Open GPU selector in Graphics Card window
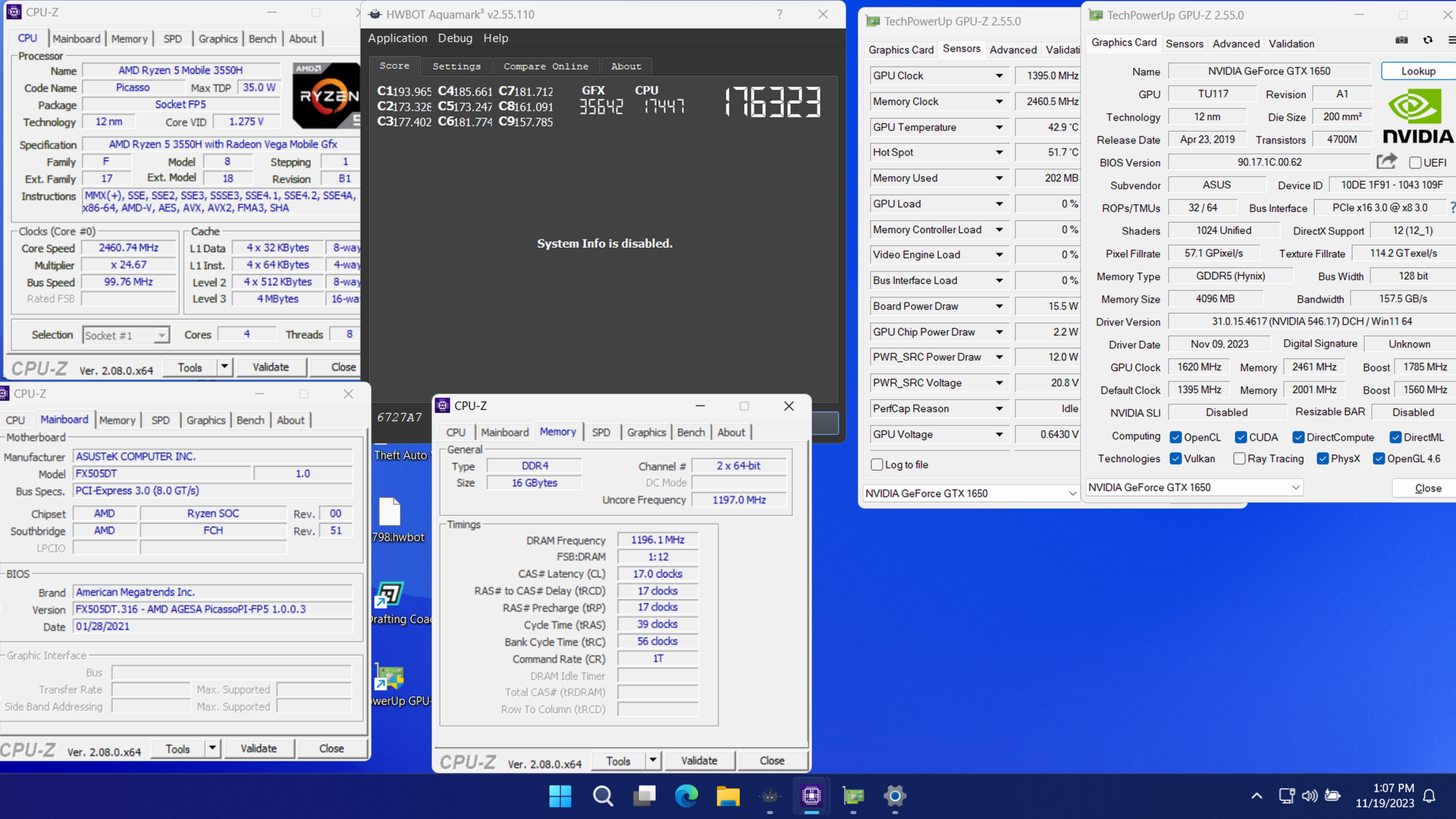 click(x=1194, y=488)
